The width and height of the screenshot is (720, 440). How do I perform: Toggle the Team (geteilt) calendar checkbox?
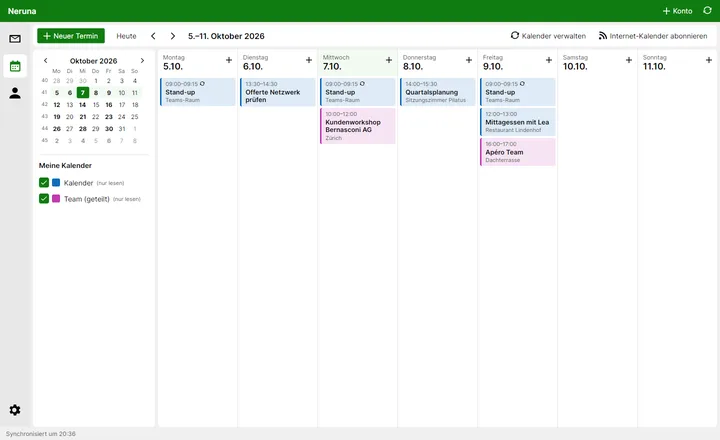click(44, 199)
